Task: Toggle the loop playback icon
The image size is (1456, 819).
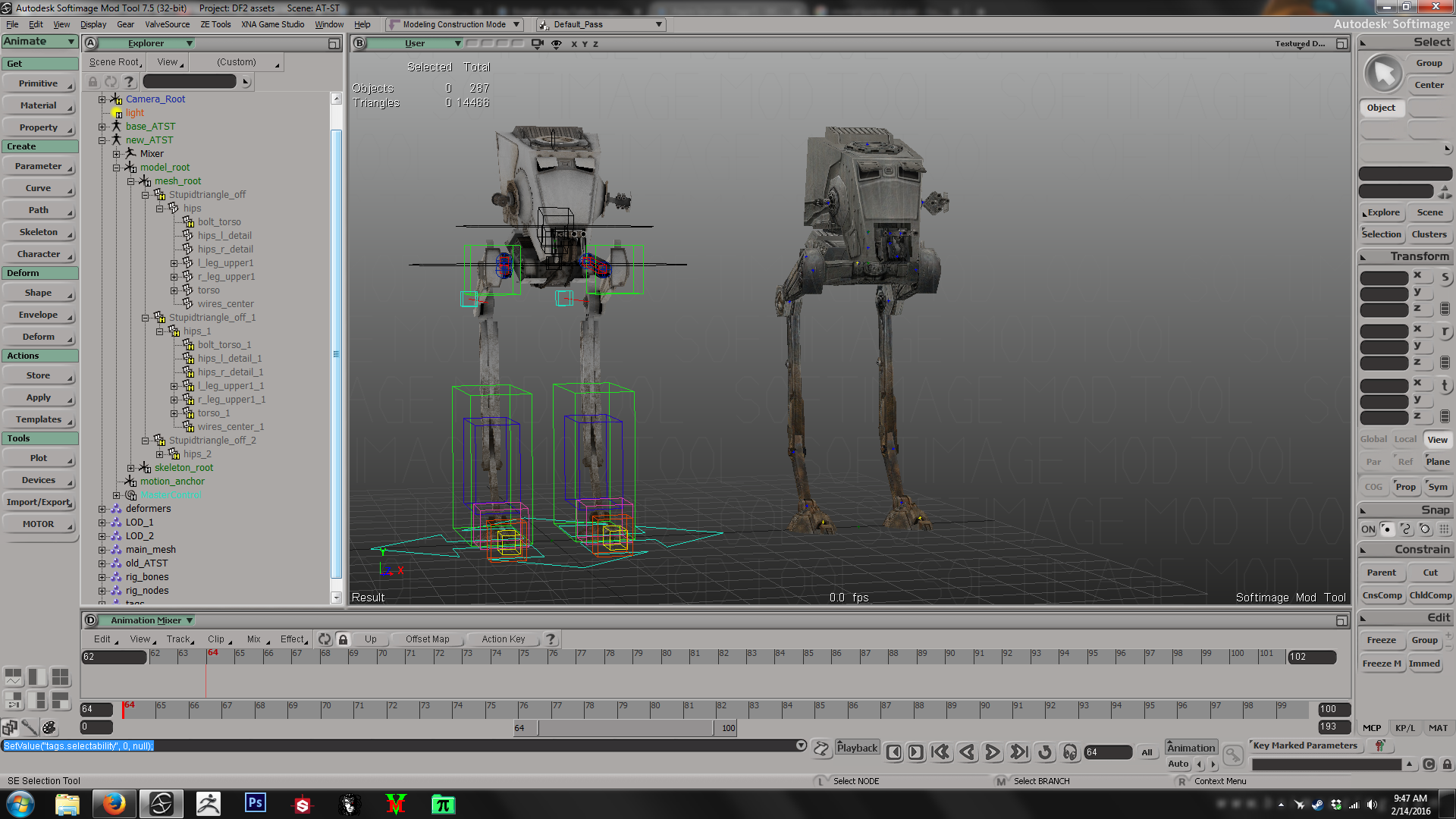Action: pos(1045,752)
